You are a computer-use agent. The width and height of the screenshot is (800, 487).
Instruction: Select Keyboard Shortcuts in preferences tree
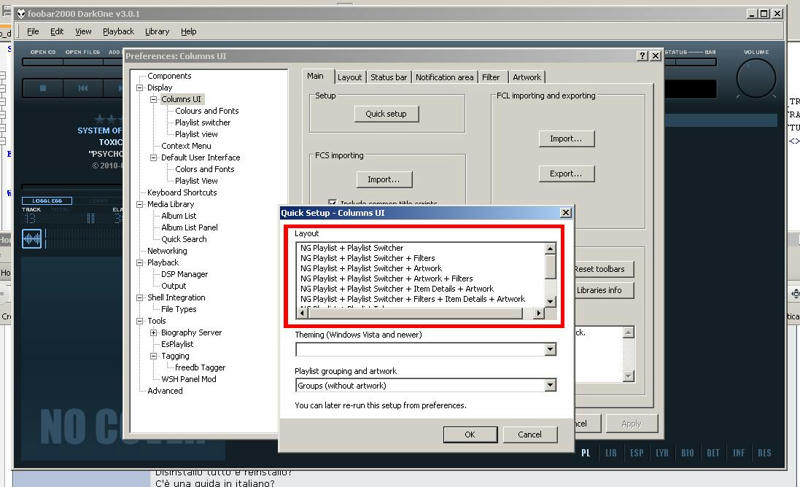tap(181, 192)
